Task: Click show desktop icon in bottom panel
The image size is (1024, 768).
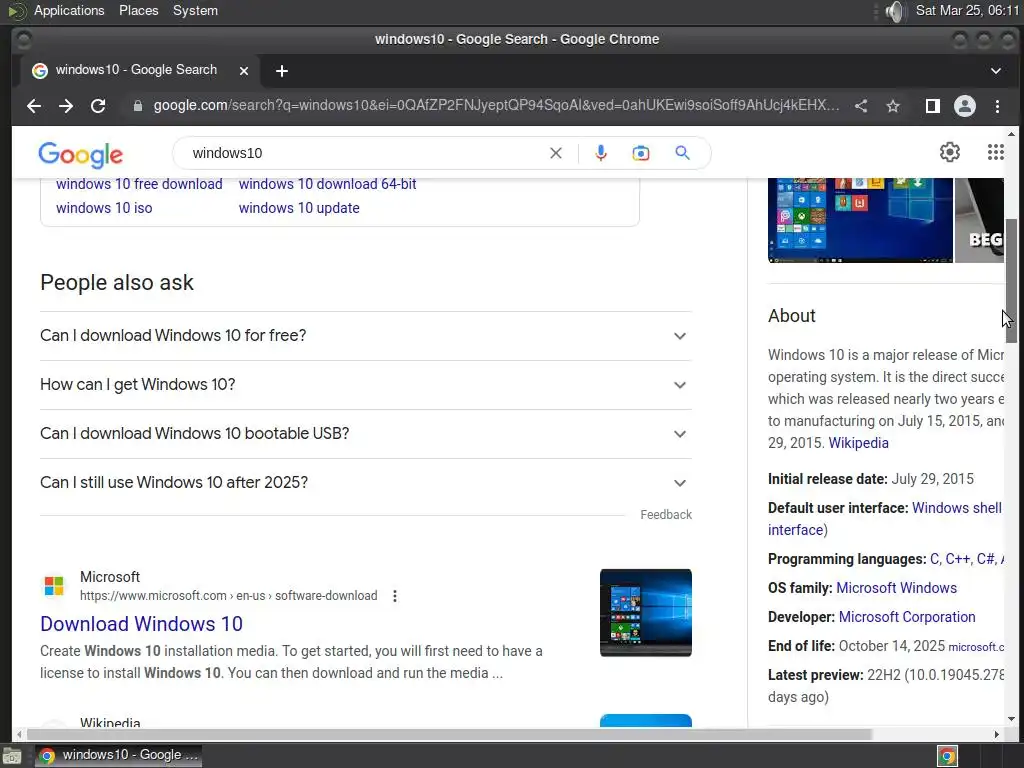Action: (x=12, y=756)
